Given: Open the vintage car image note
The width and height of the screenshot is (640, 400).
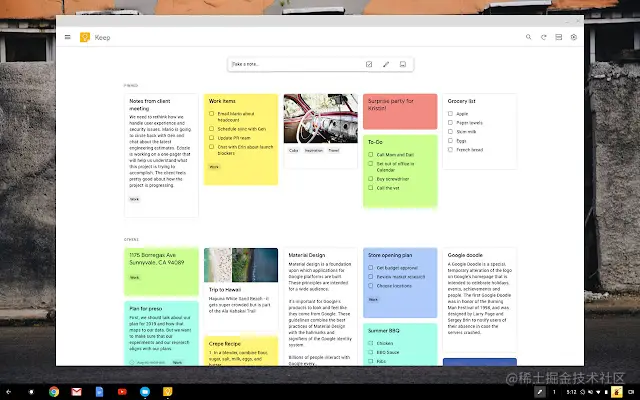Looking at the screenshot, I should pyautogui.click(x=321, y=118).
